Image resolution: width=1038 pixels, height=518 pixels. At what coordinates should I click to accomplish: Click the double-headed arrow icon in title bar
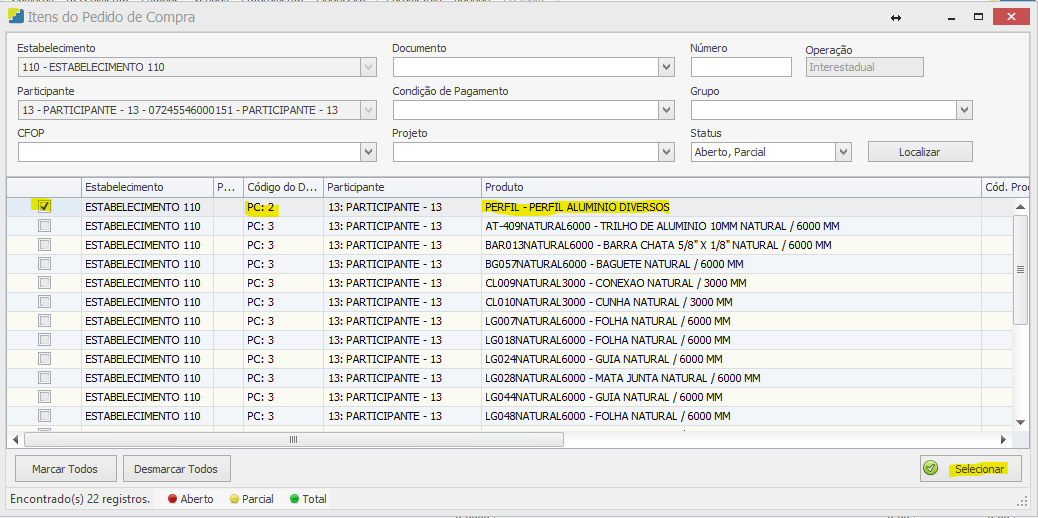pyautogui.click(x=896, y=18)
